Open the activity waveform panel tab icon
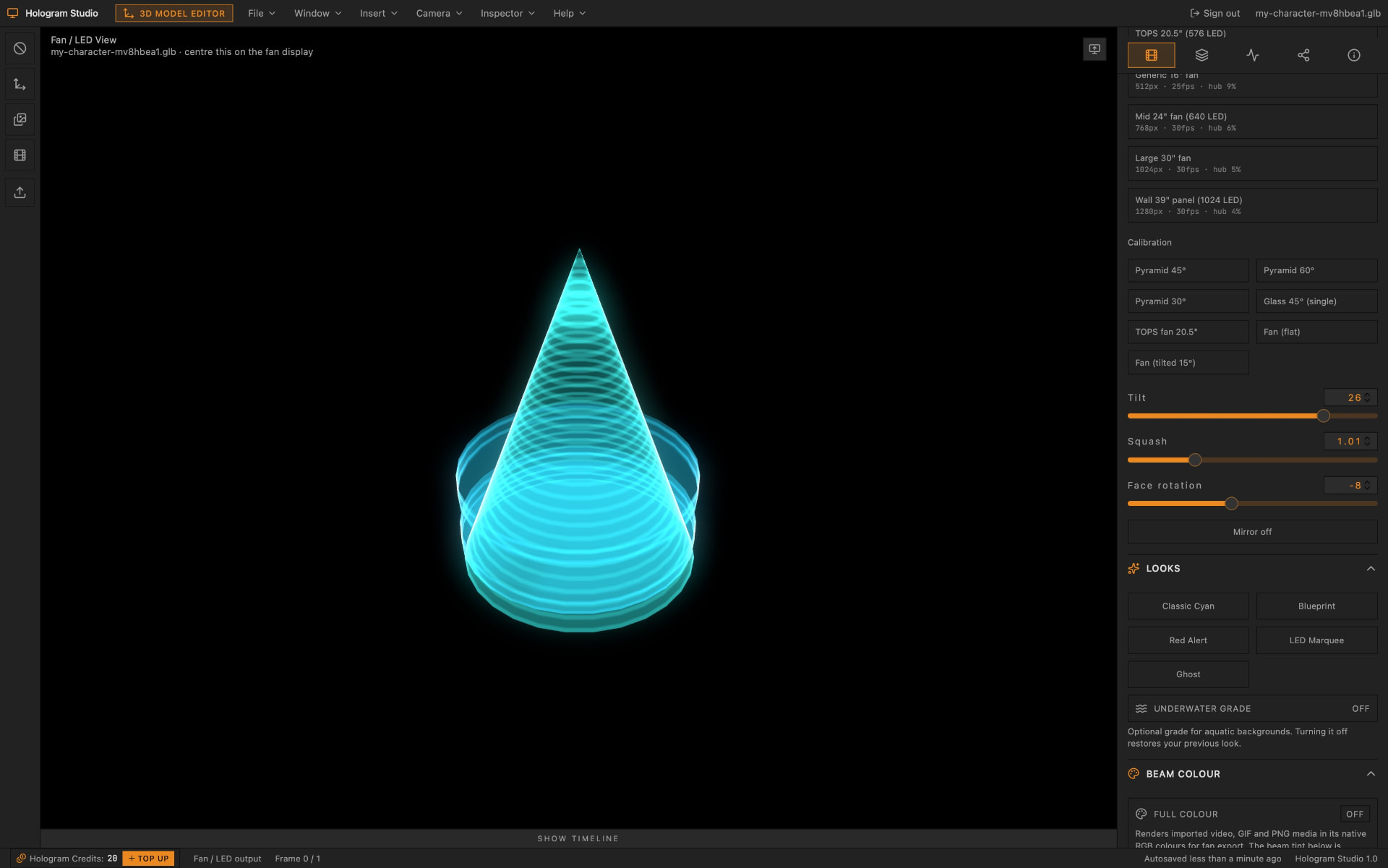 tap(1253, 55)
